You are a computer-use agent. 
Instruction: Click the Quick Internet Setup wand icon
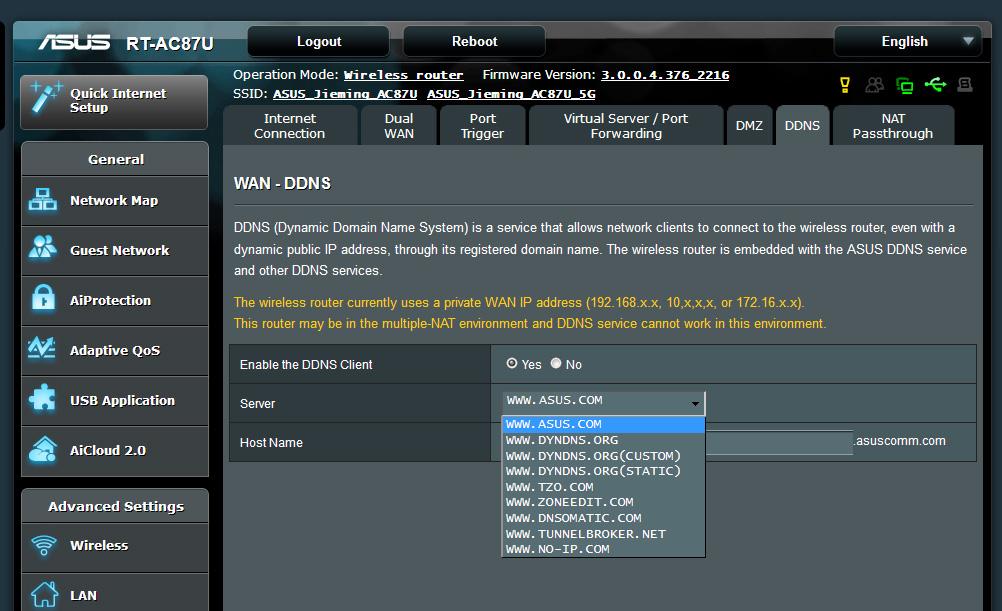(46, 98)
